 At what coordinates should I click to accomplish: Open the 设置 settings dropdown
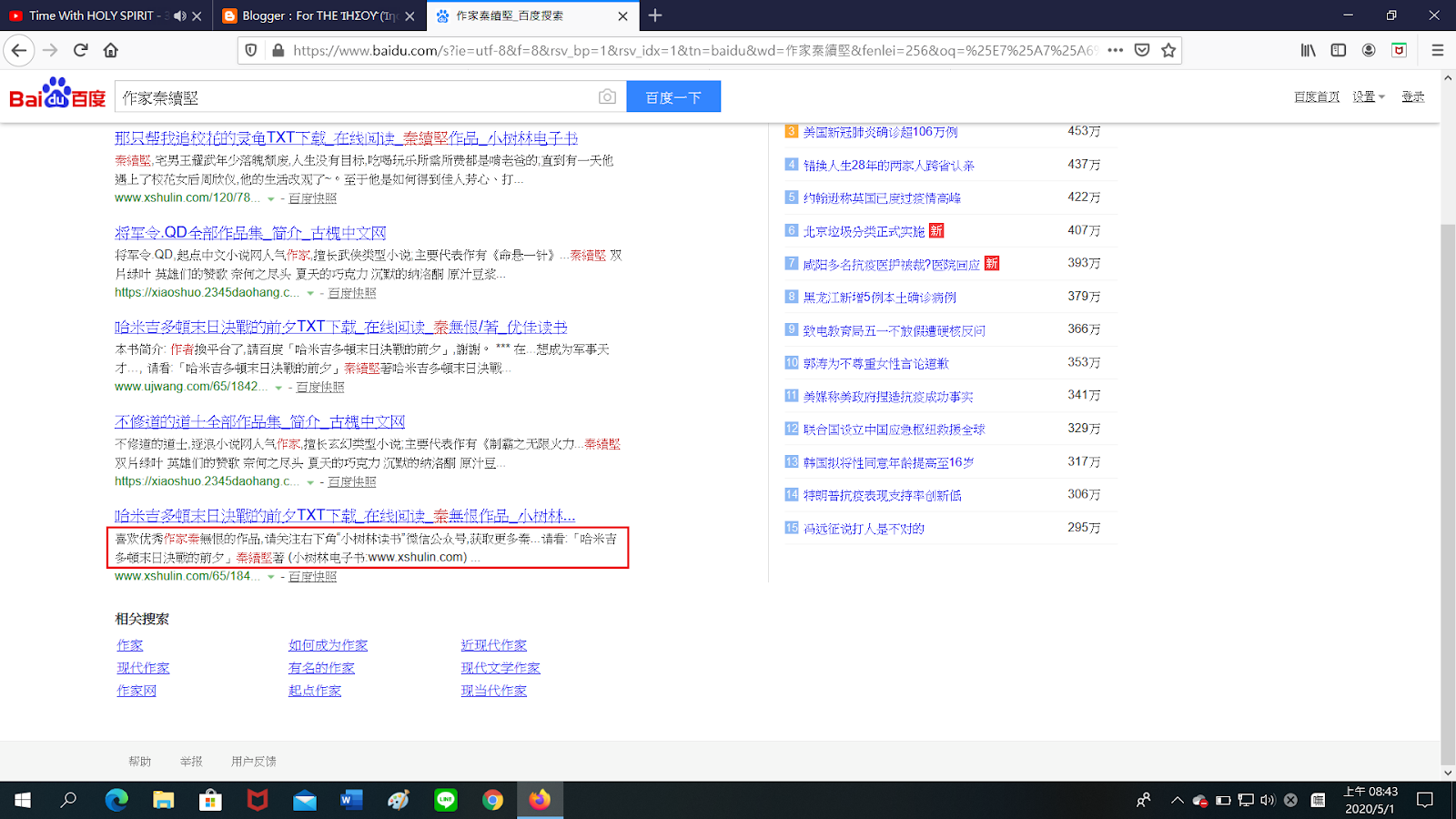(1368, 96)
